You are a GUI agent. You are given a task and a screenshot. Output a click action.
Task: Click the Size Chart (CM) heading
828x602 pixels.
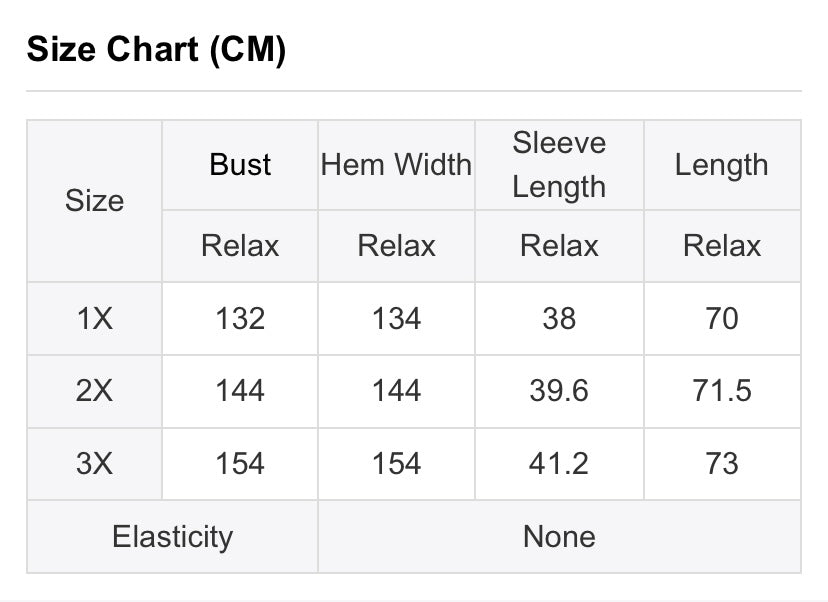[156, 50]
